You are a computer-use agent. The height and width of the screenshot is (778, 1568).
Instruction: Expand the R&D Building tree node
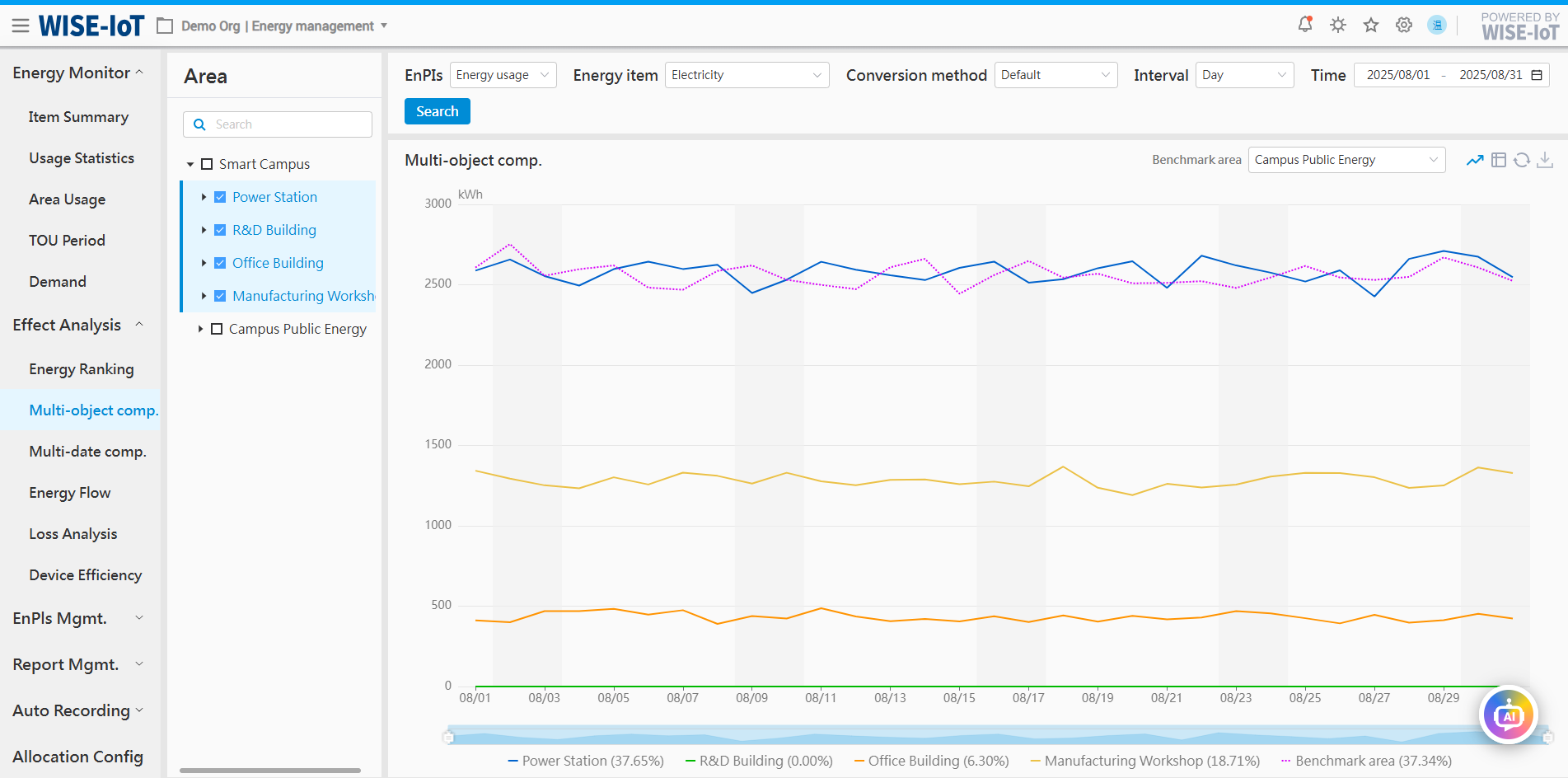204,230
